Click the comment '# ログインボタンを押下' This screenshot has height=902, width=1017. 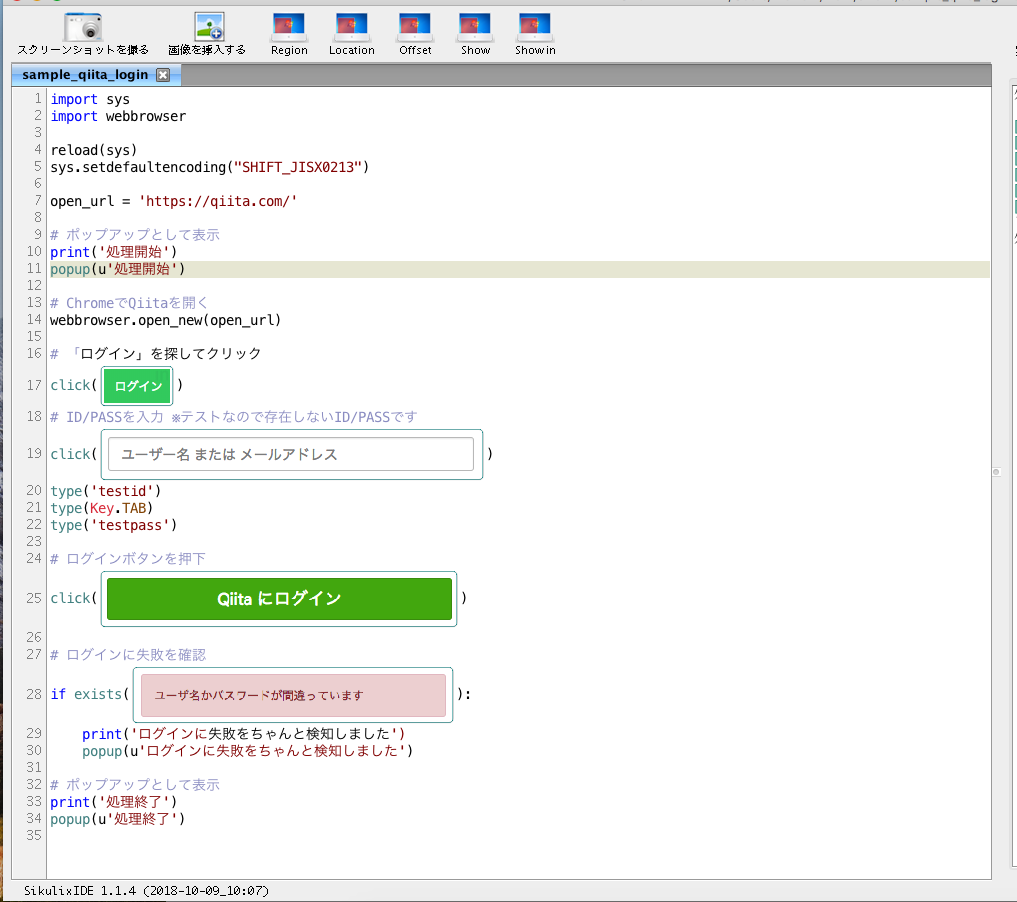(x=128, y=558)
